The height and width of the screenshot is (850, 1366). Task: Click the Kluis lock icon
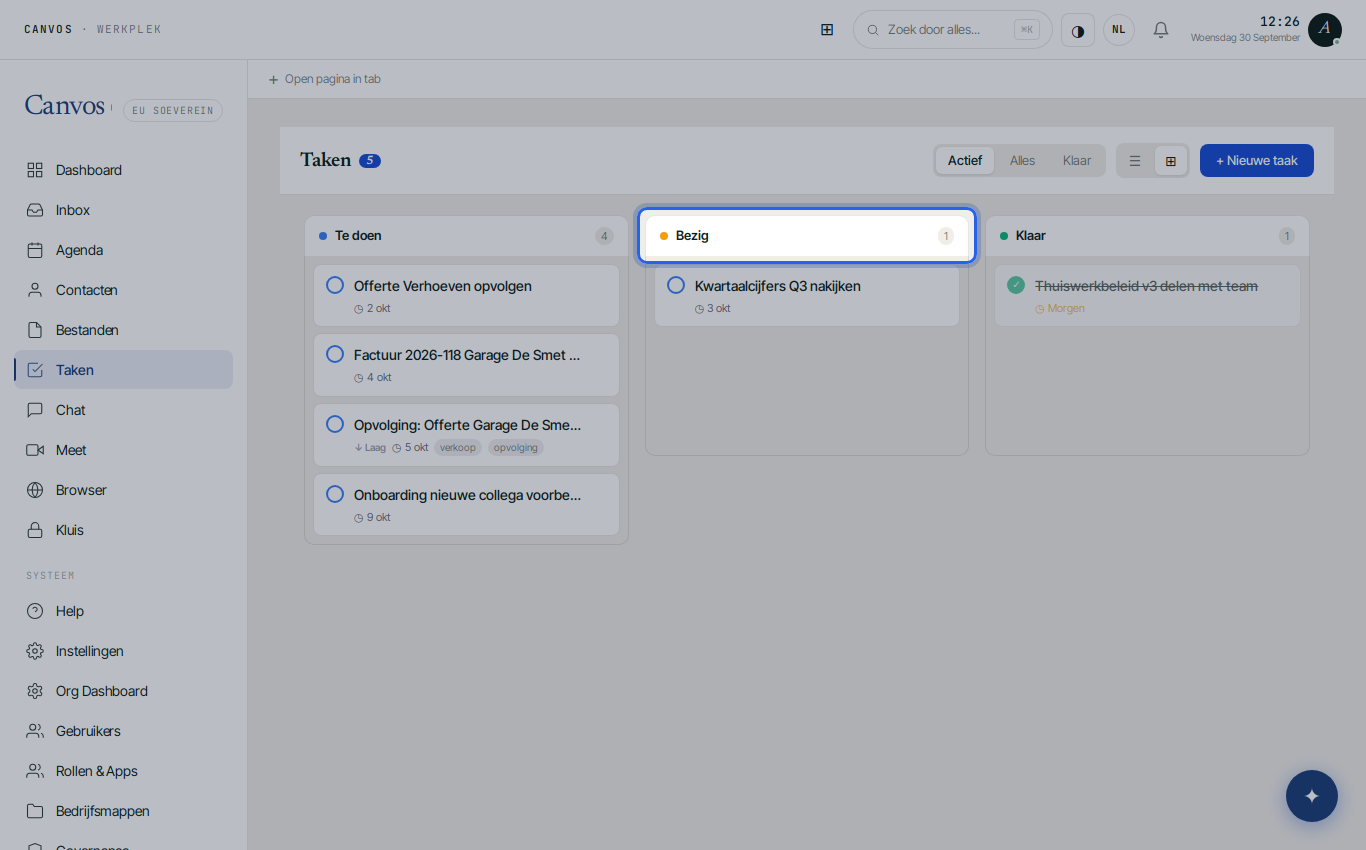point(35,530)
